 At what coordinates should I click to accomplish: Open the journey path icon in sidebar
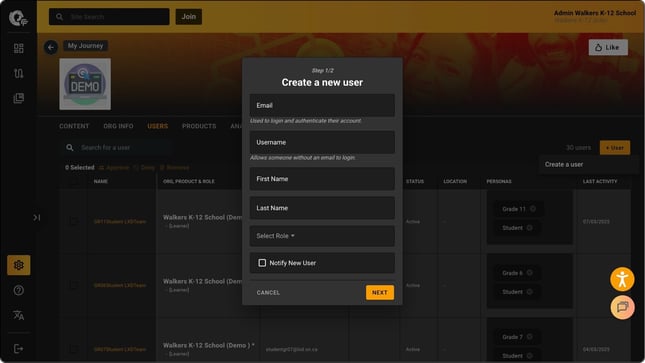click(19, 73)
